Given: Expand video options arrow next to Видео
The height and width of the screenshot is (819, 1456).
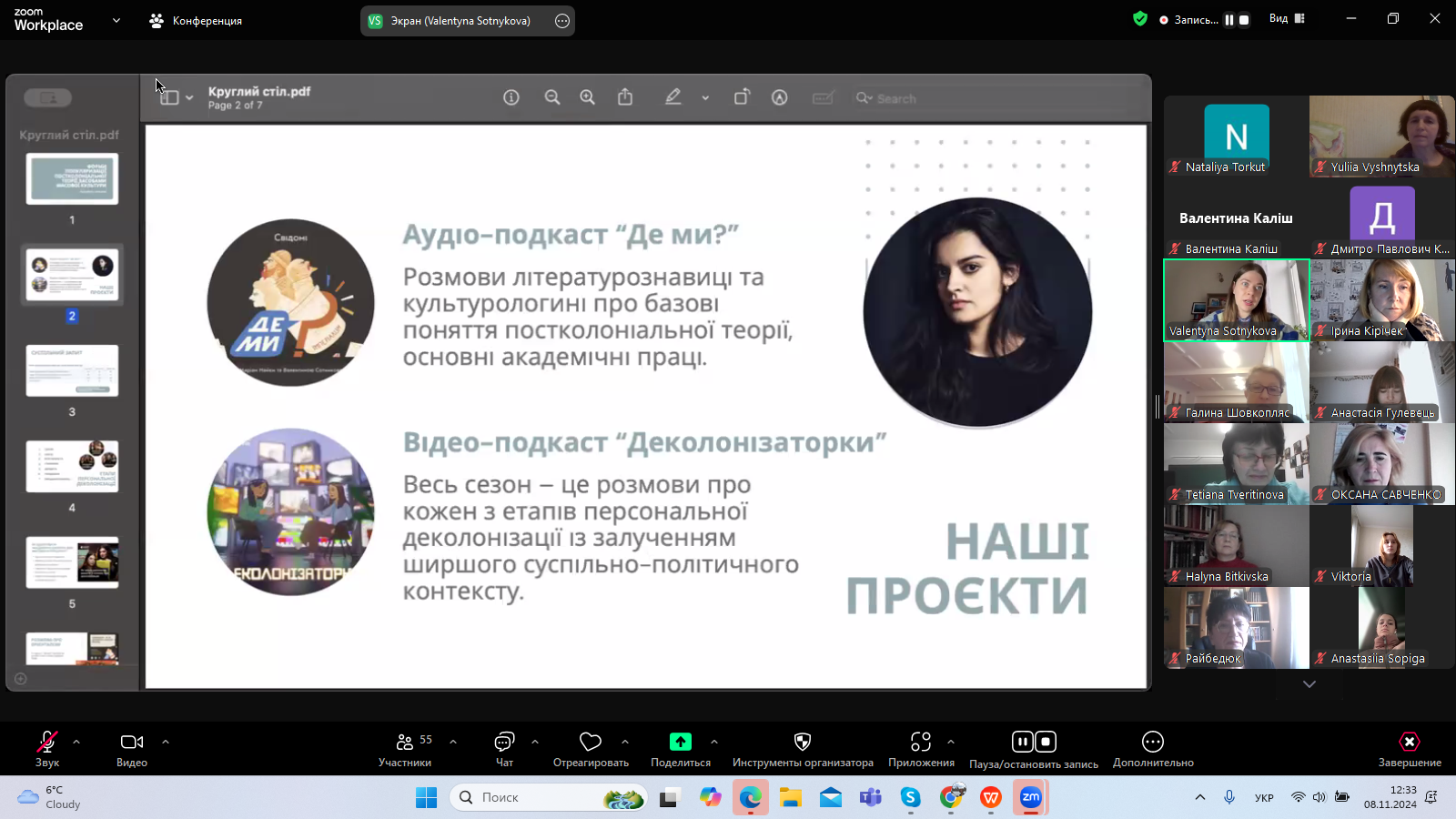Looking at the screenshot, I should 166,742.
